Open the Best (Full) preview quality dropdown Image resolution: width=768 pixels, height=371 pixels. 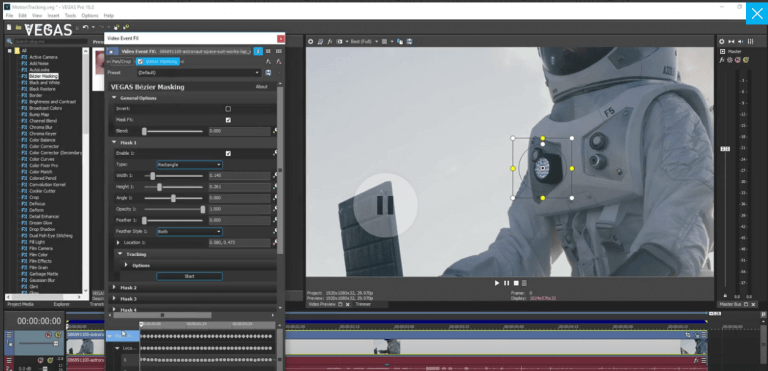click(364, 42)
